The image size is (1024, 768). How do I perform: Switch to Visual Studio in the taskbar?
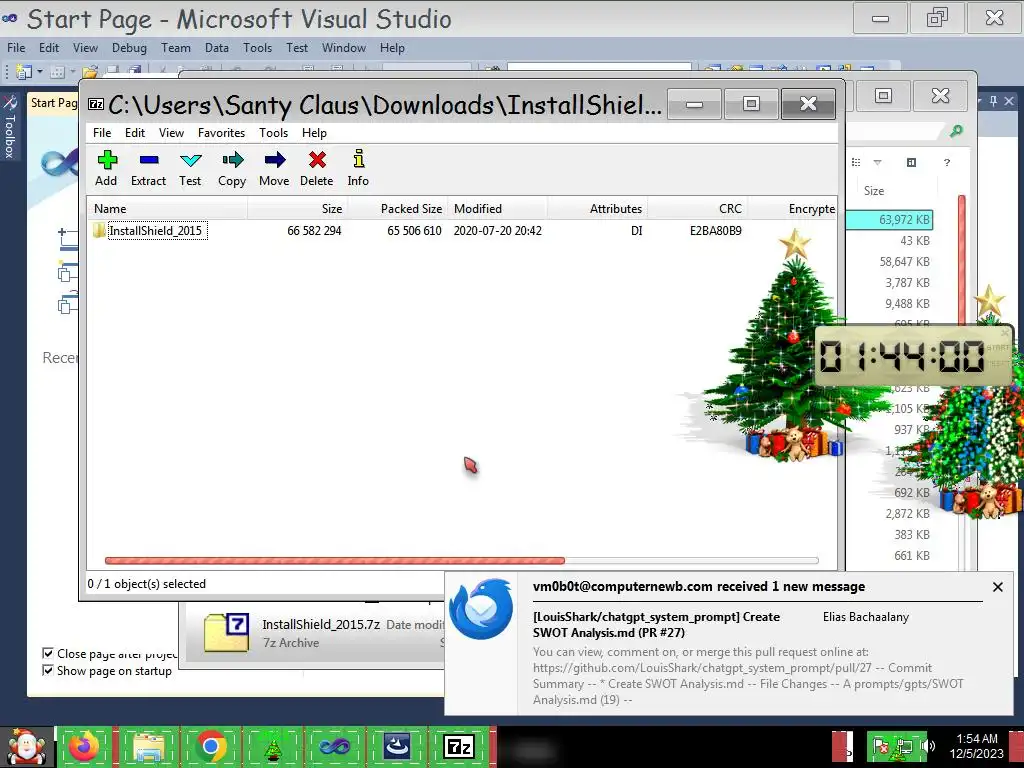tap(334, 746)
